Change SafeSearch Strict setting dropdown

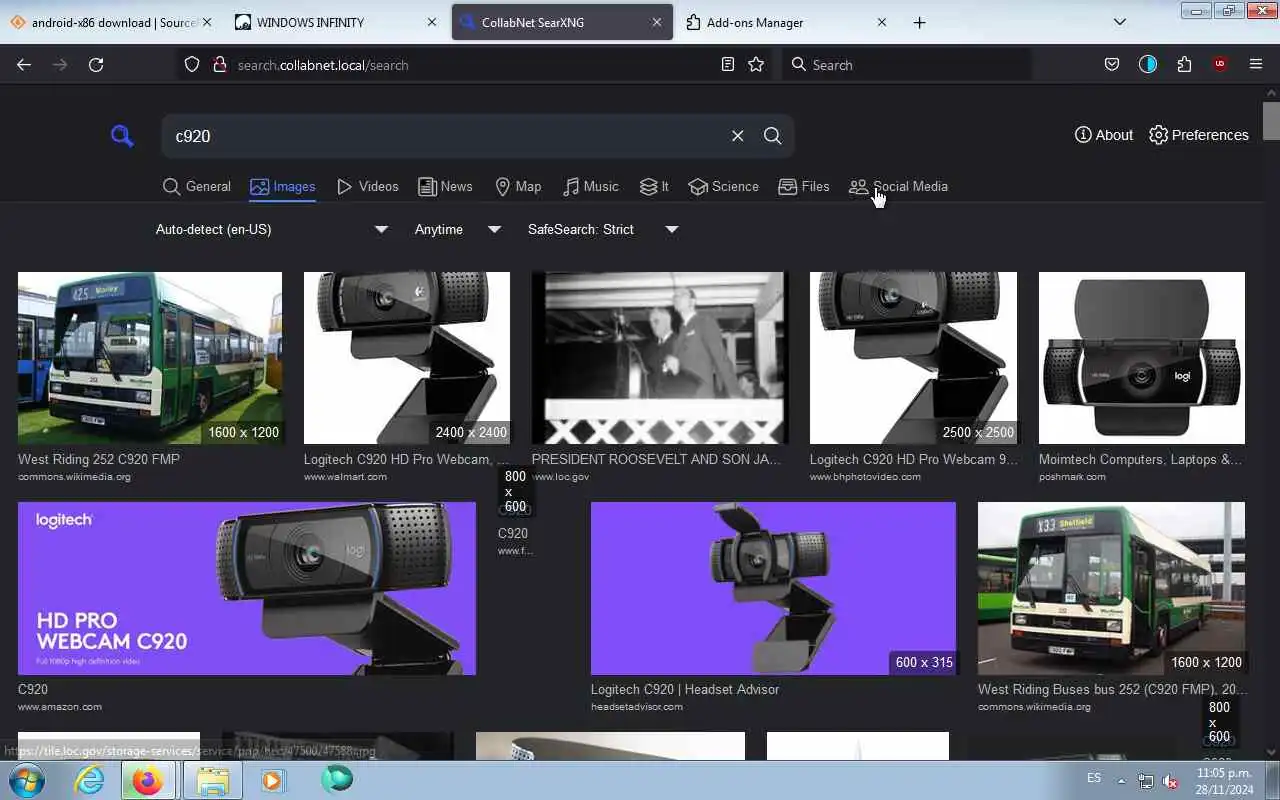603,229
